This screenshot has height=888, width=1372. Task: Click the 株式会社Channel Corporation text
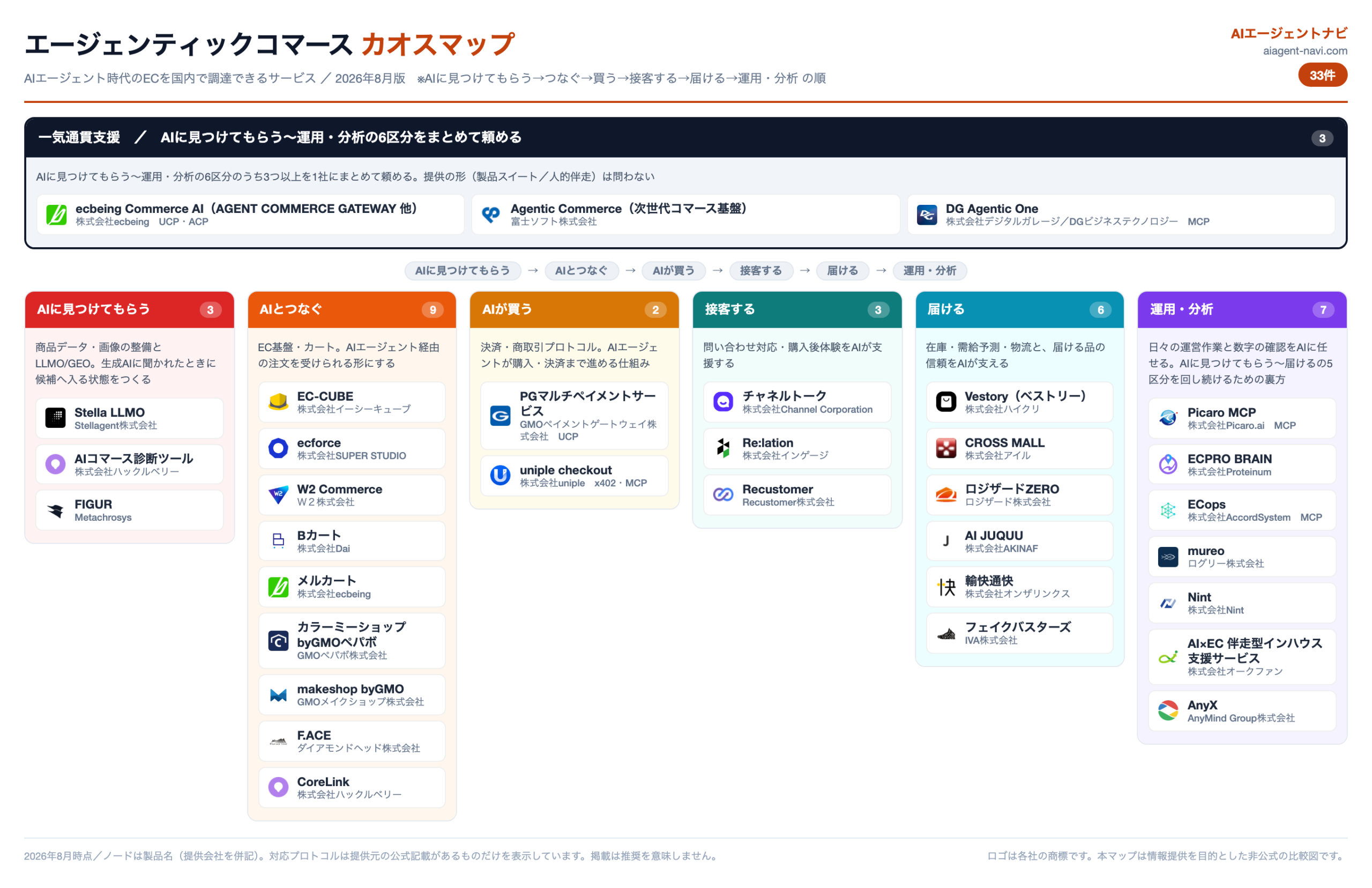(807, 409)
